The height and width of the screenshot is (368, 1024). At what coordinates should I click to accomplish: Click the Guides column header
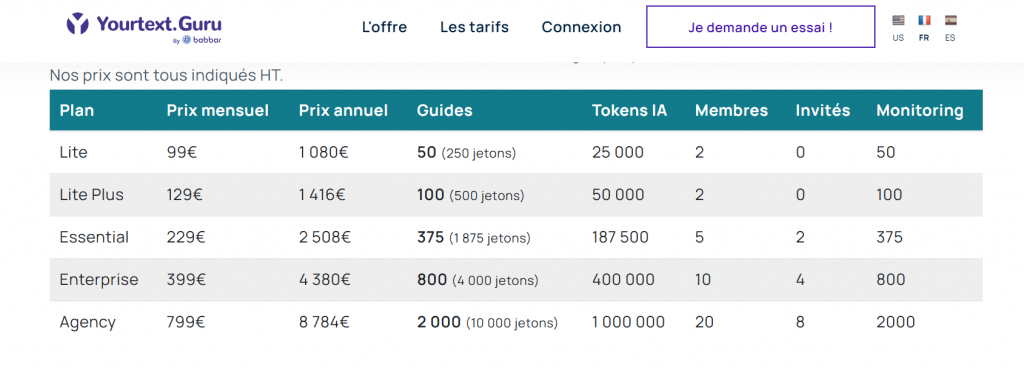pos(445,110)
